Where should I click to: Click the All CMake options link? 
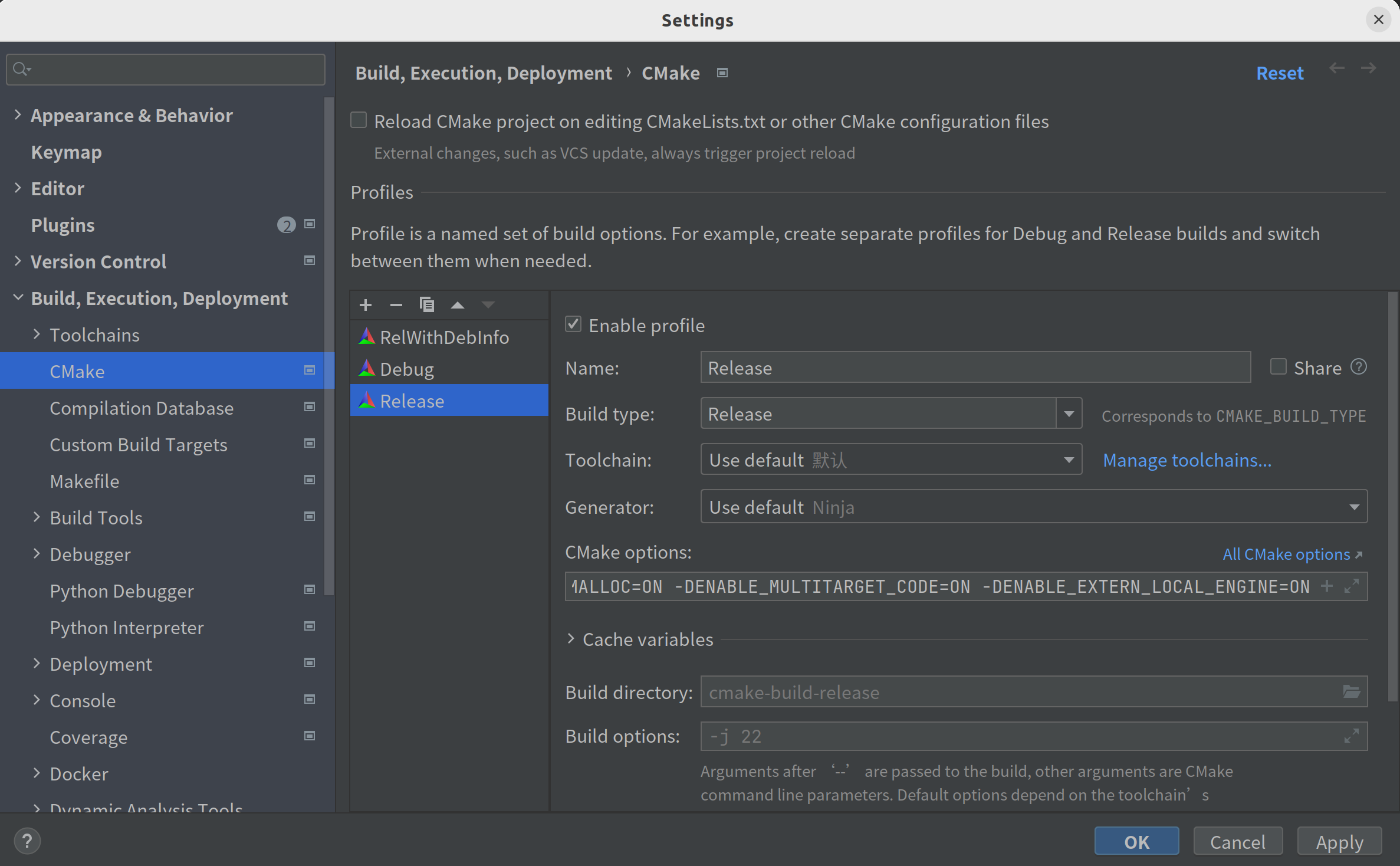pyautogui.click(x=1287, y=553)
